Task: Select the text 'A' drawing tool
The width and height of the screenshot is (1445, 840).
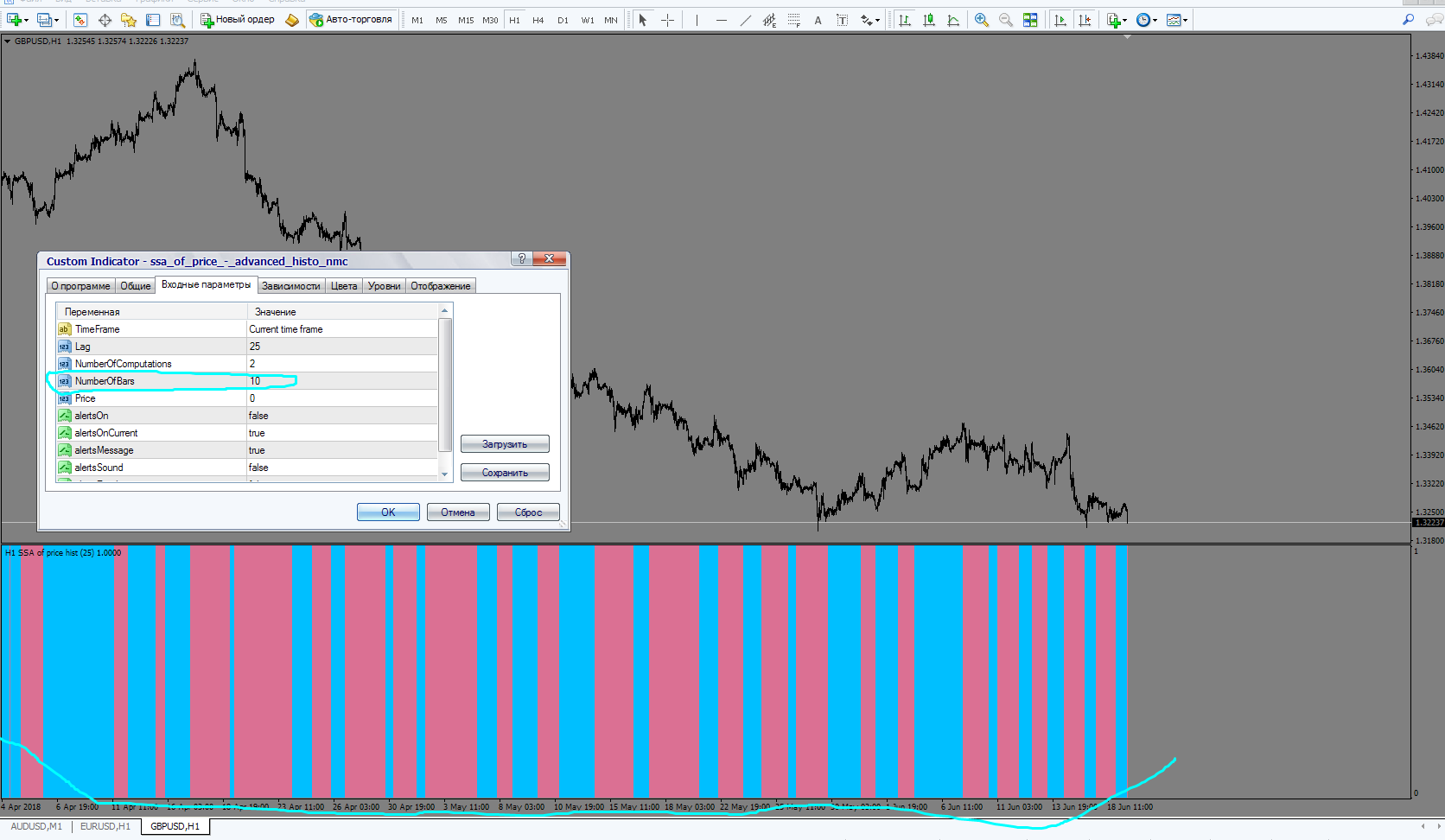Action: click(818, 20)
